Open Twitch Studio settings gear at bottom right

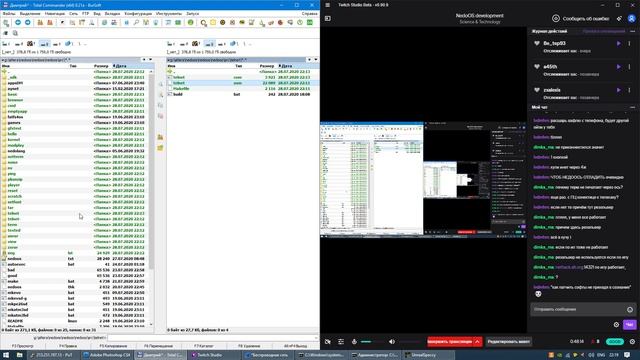coord(633,342)
